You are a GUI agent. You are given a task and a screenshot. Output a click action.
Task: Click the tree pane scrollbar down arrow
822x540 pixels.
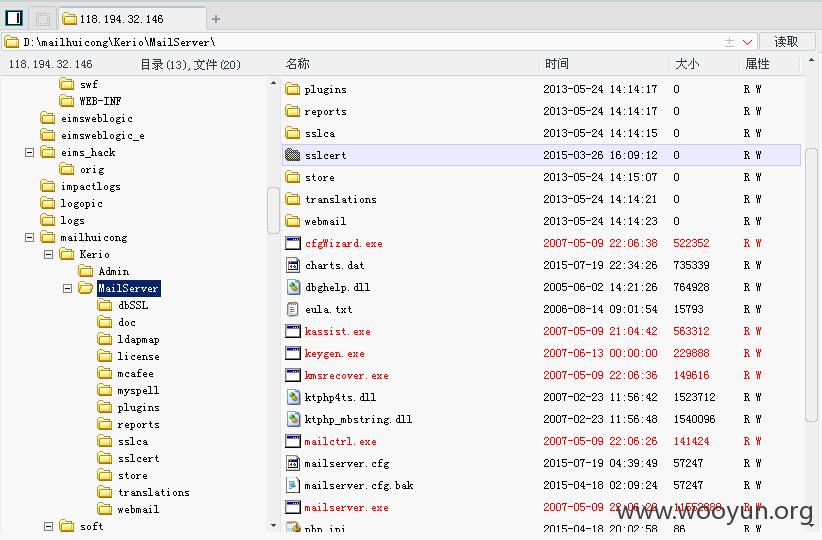click(x=273, y=525)
